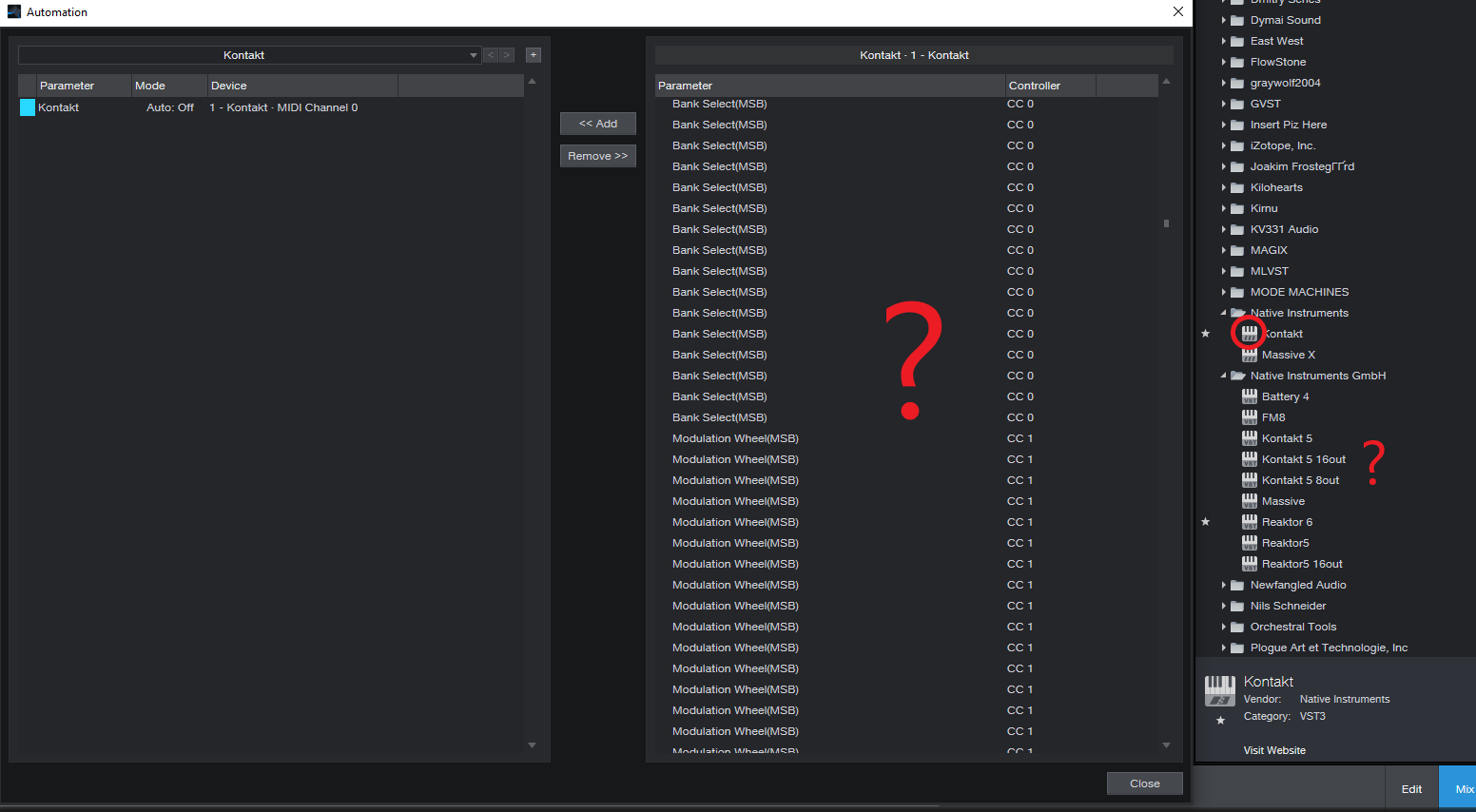Viewport: 1476px width, 812px height.
Task: Select next device with right arrow
Action: [x=506, y=55]
